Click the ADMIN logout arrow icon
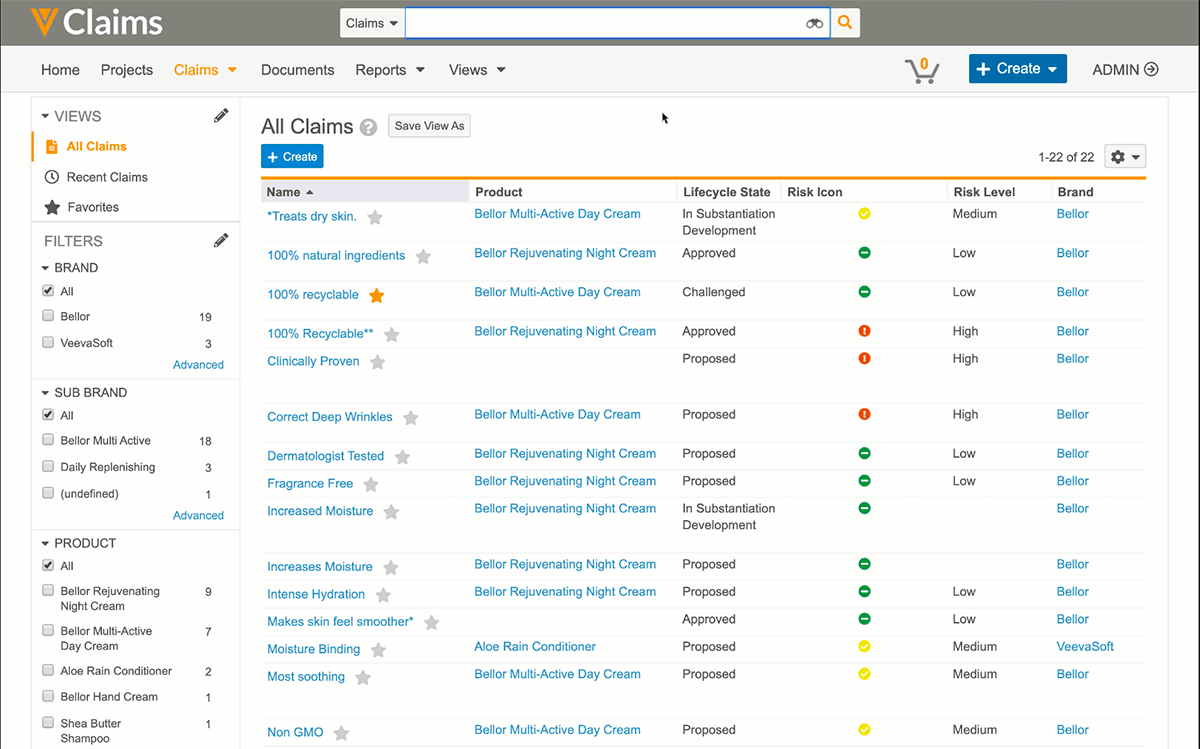1200x749 pixels. 1151,69
